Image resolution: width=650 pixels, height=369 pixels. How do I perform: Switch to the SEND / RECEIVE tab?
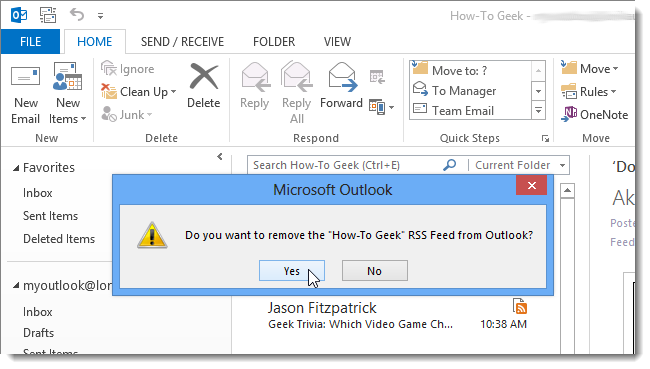[x=182, y=42]
